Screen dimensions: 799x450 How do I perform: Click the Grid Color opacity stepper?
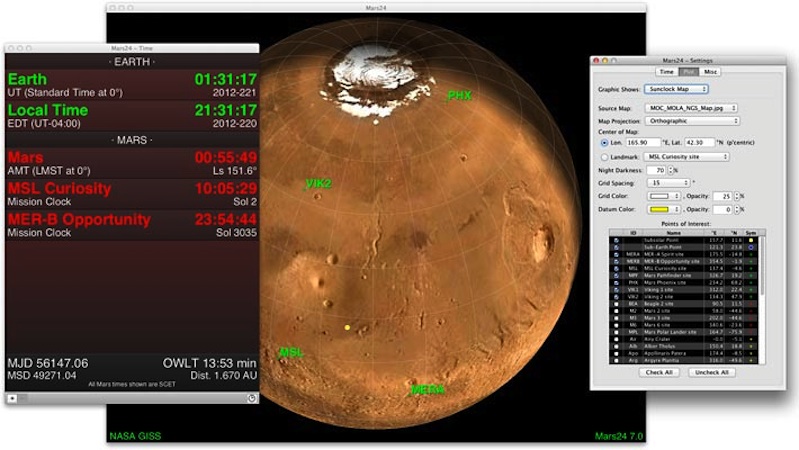coord(736,196)
